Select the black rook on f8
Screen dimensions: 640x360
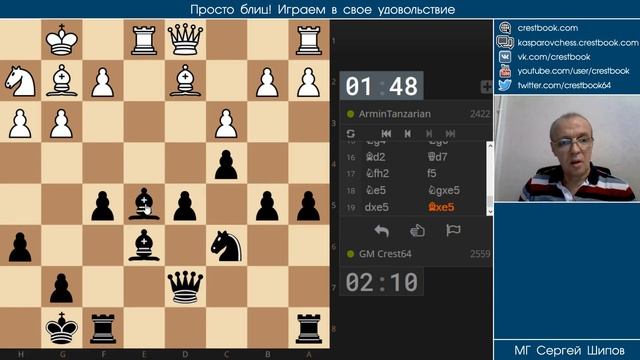pos(103,328)
